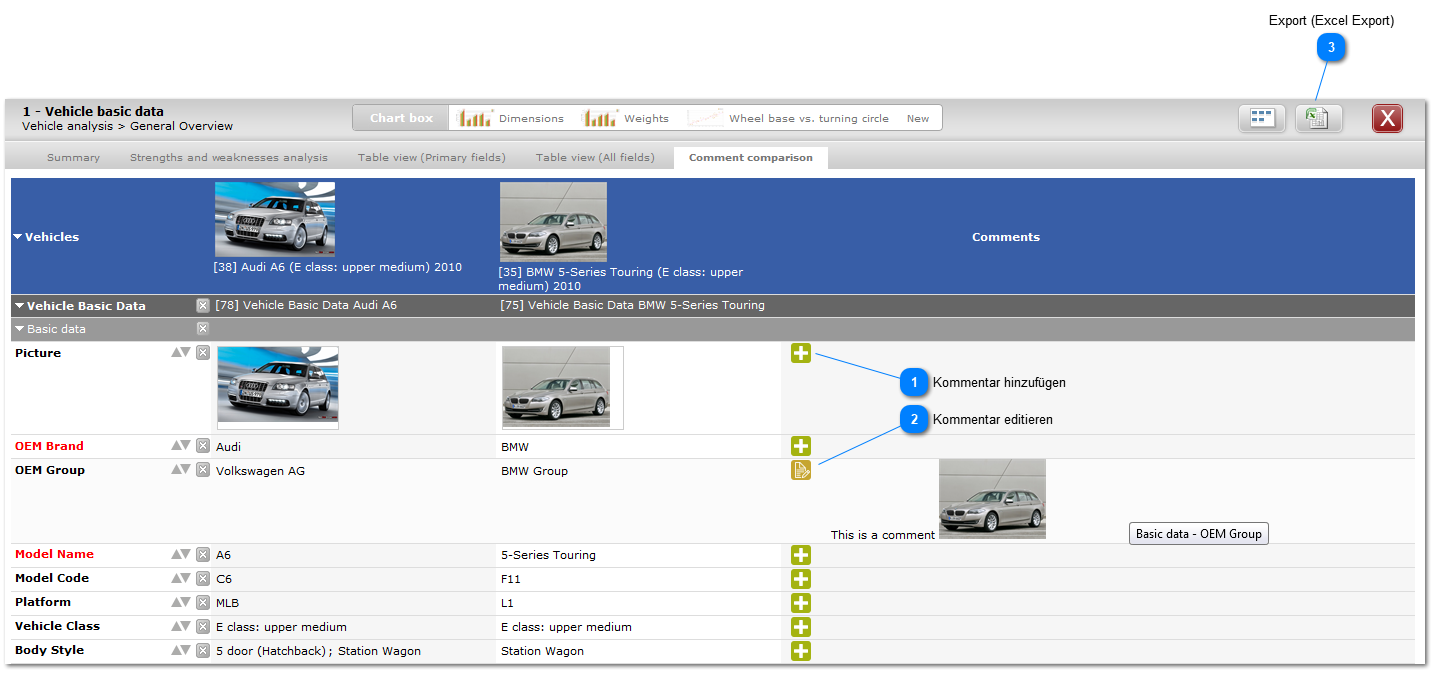Click the Audi A6 header thumbnail
Screen dimensions: 1434x673
tap(275, 220)
